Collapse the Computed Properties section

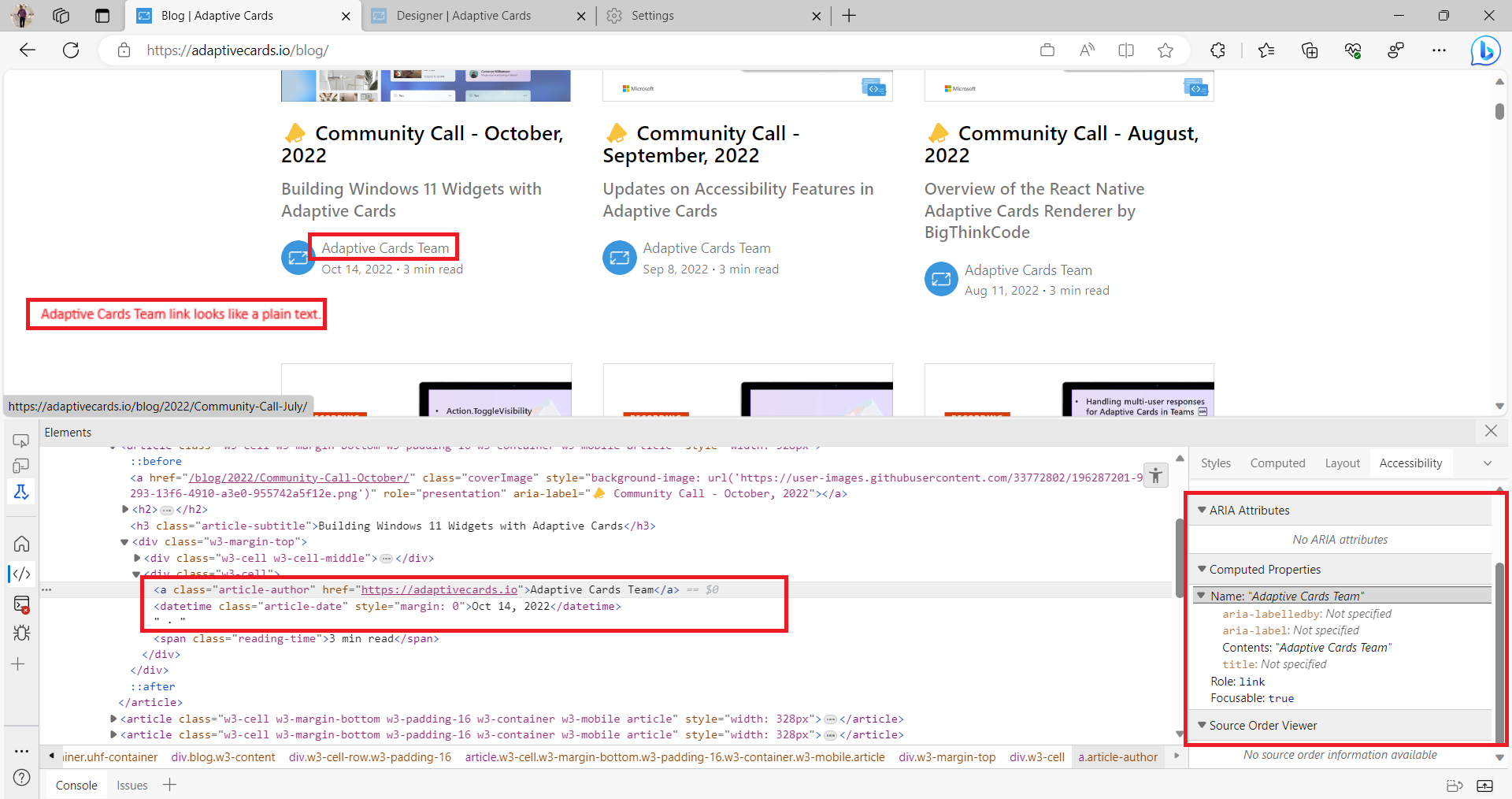click(1202, 569)
